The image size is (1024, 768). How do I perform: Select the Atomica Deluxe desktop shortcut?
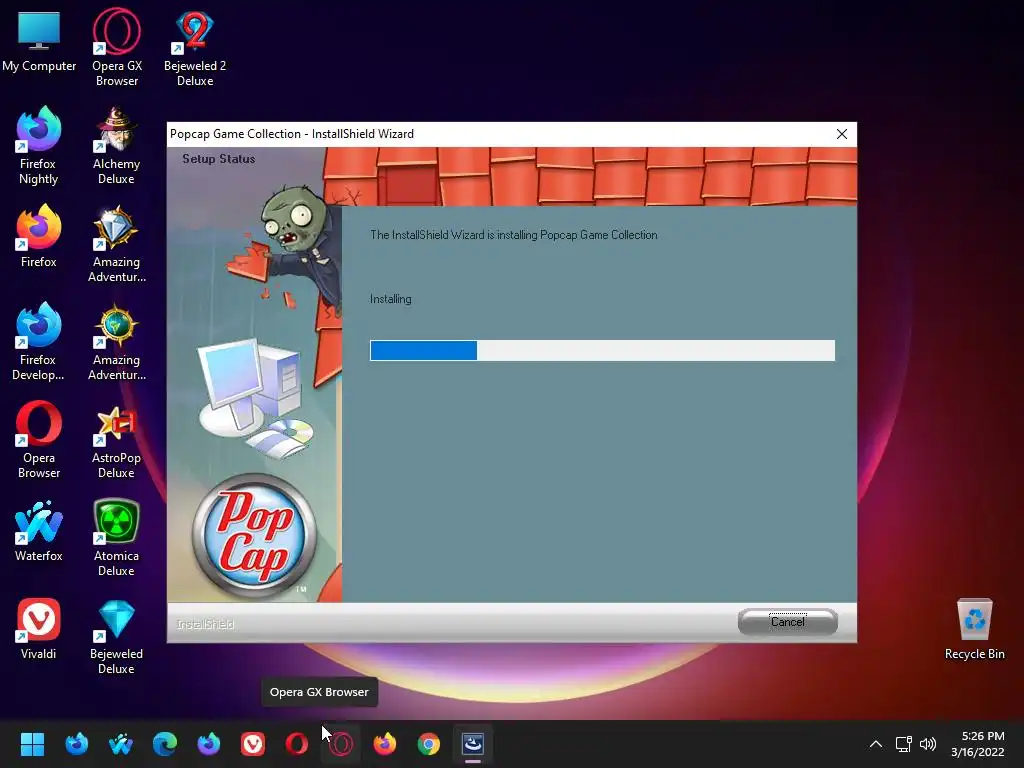point(116,537)
